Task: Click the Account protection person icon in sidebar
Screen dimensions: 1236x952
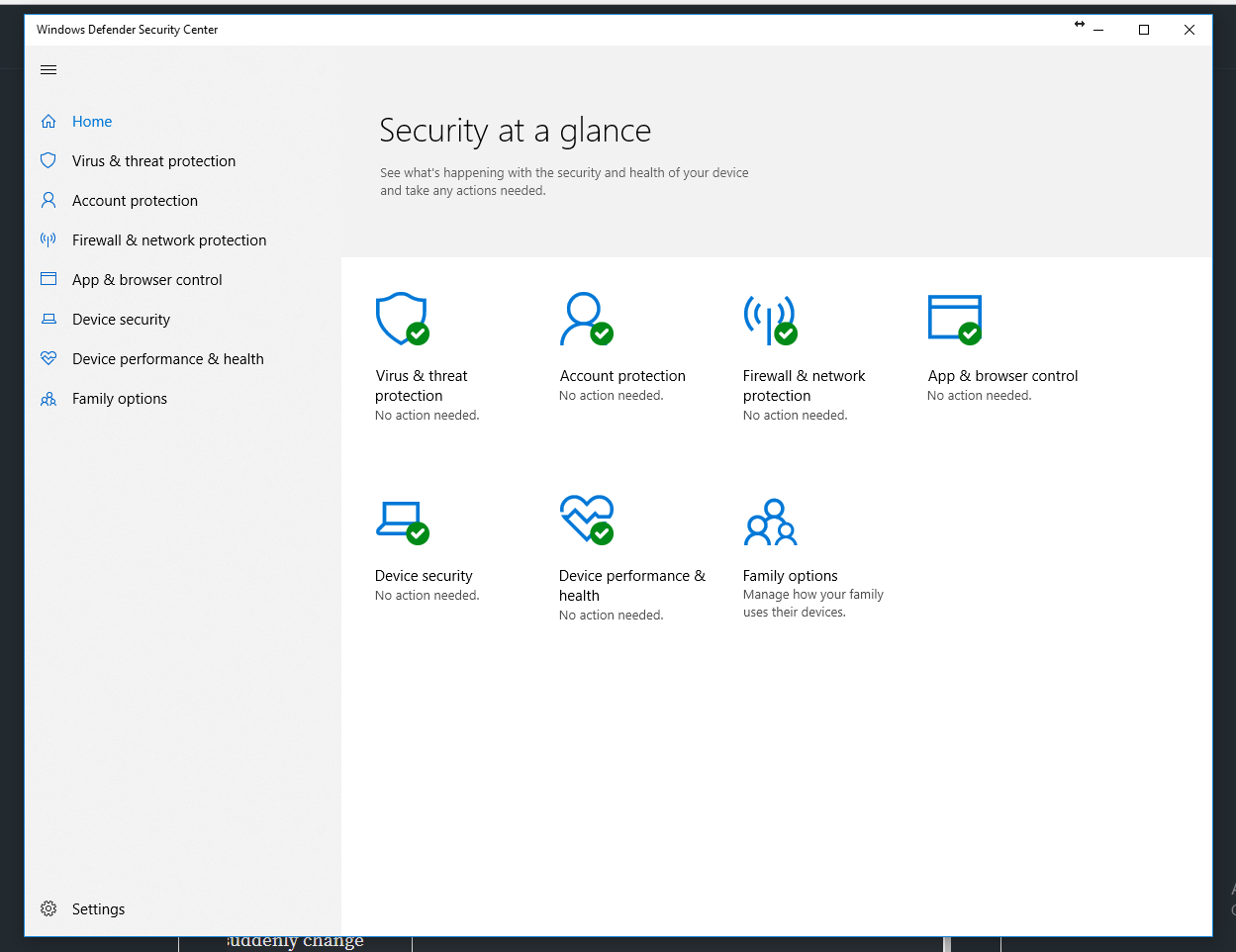Action: [48, 200]
